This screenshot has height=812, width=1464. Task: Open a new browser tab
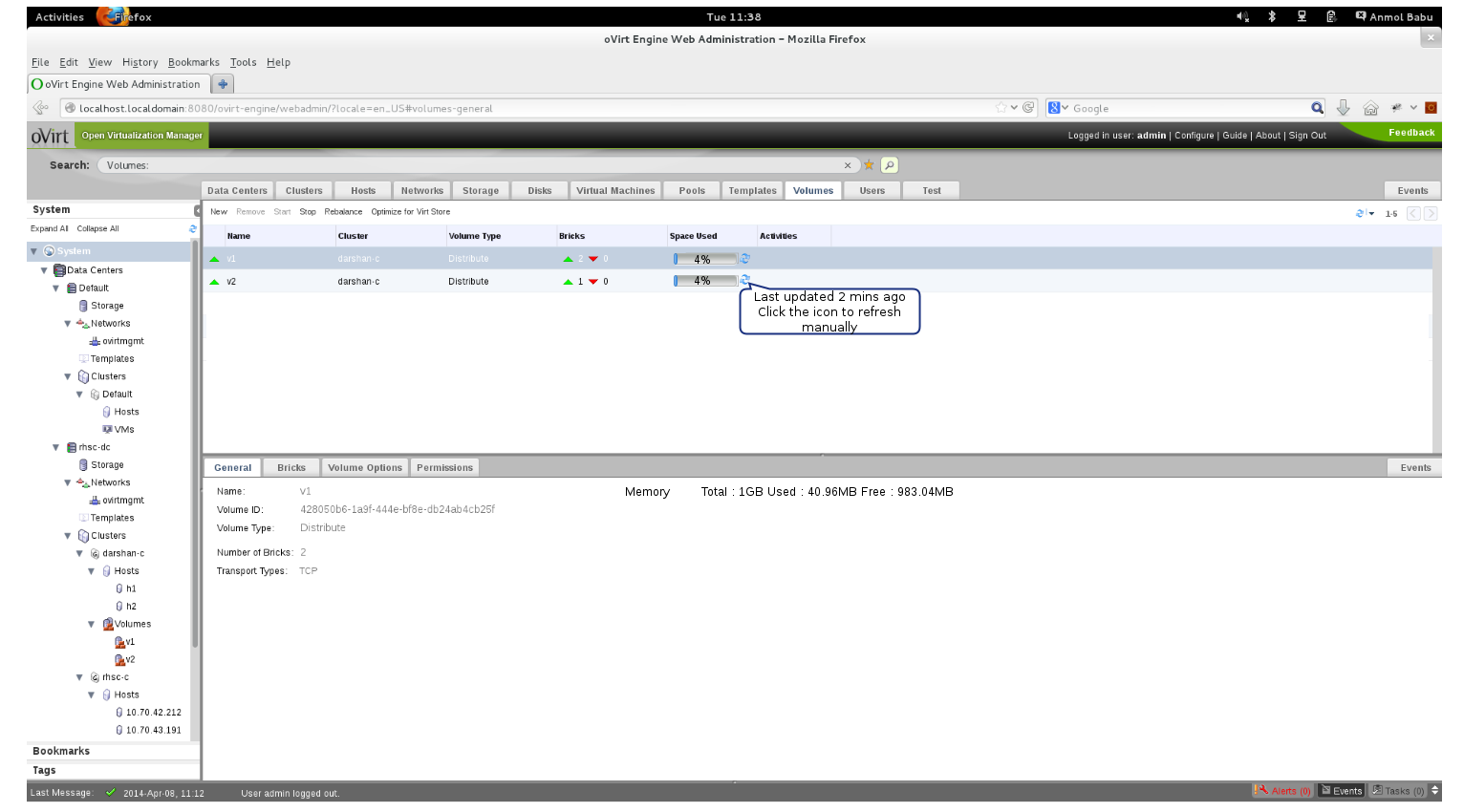pos(222,84)
